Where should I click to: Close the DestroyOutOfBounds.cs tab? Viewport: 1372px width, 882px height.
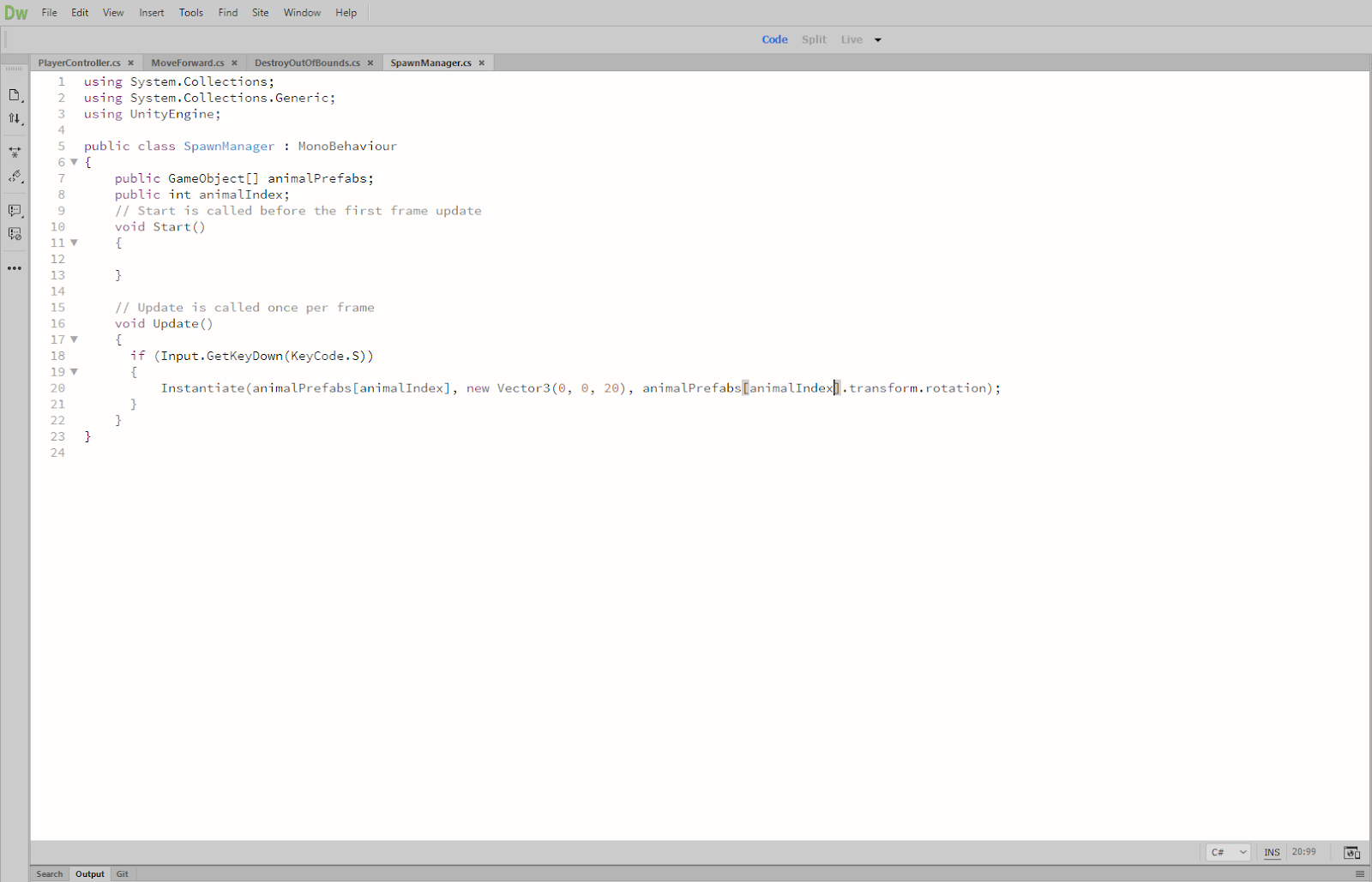click(370, 63)
